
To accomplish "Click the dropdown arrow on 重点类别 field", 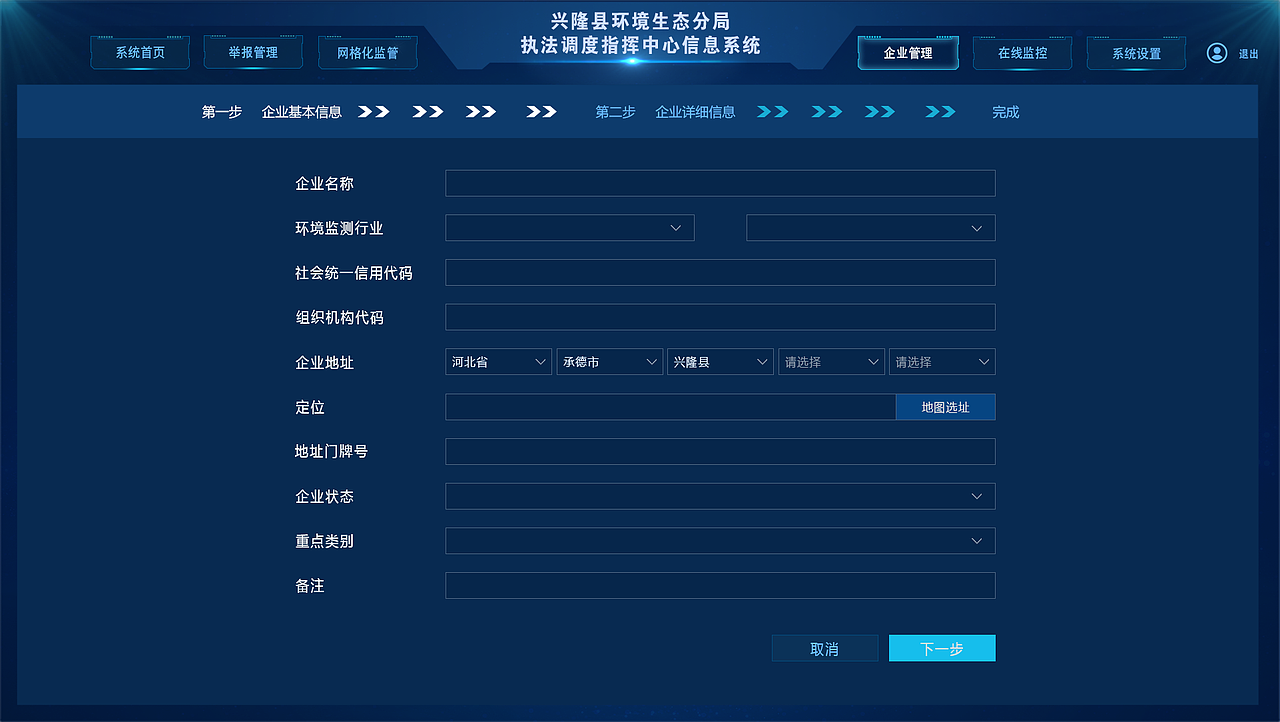I will tap(977, 541).
